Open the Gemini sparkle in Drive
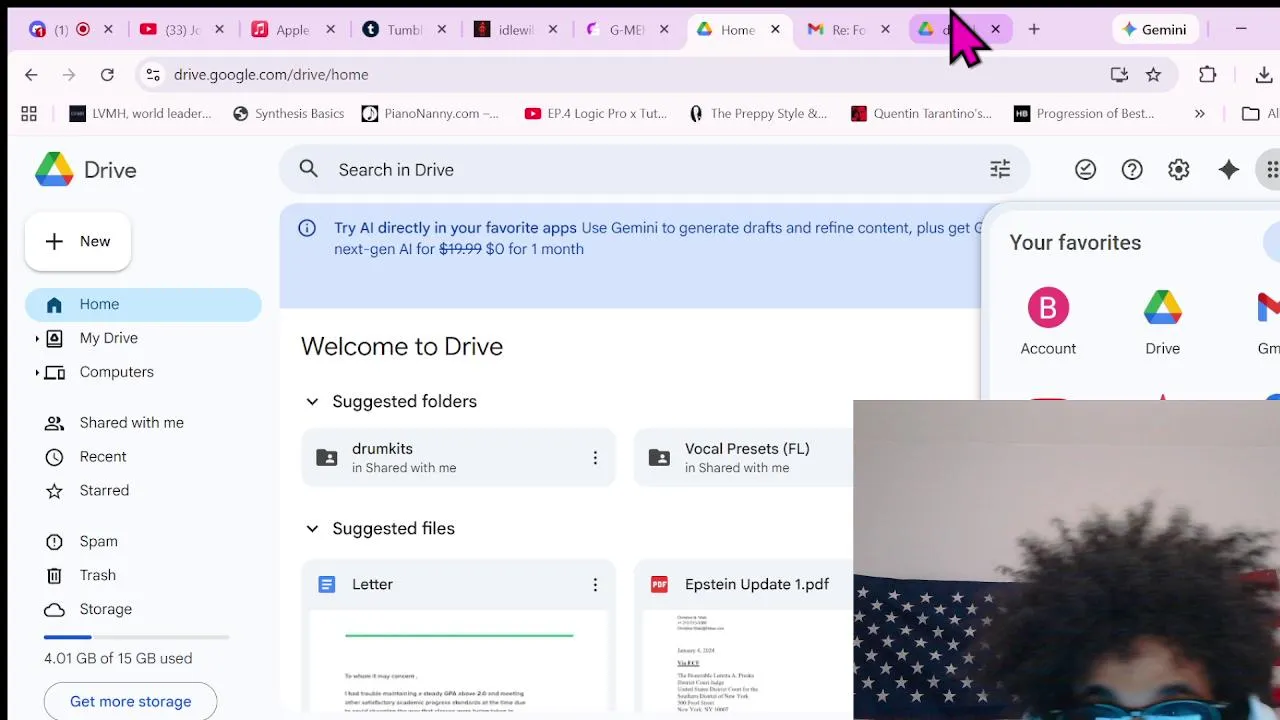This screenshot has width=1280, height=720. 1229,170
